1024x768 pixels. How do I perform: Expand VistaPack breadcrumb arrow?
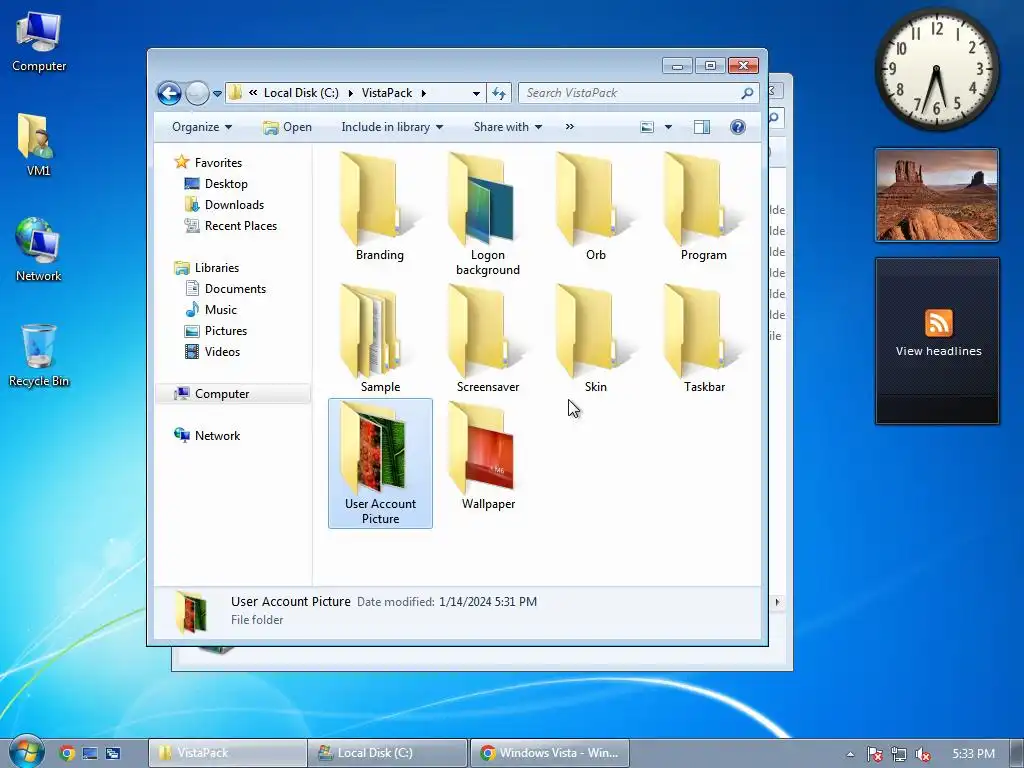click(x=423, y=93)
